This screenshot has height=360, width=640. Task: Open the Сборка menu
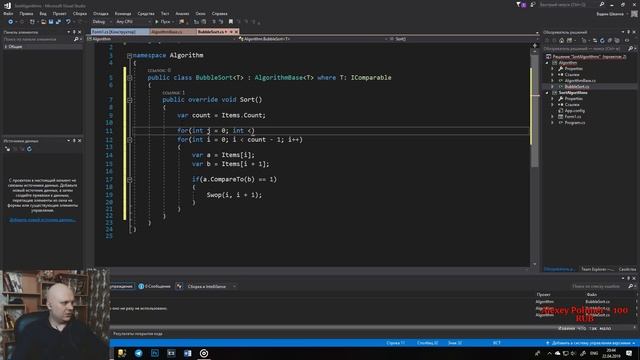tap(80, 13)
